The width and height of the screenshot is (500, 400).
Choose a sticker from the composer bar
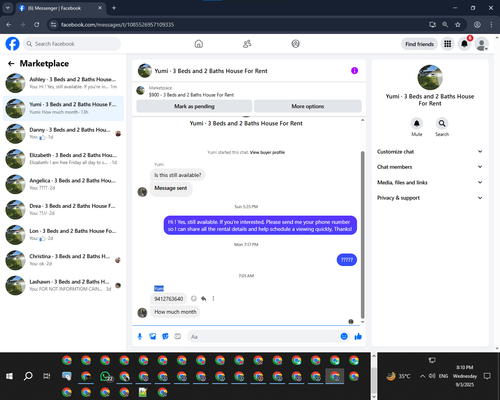pos(165,336)
